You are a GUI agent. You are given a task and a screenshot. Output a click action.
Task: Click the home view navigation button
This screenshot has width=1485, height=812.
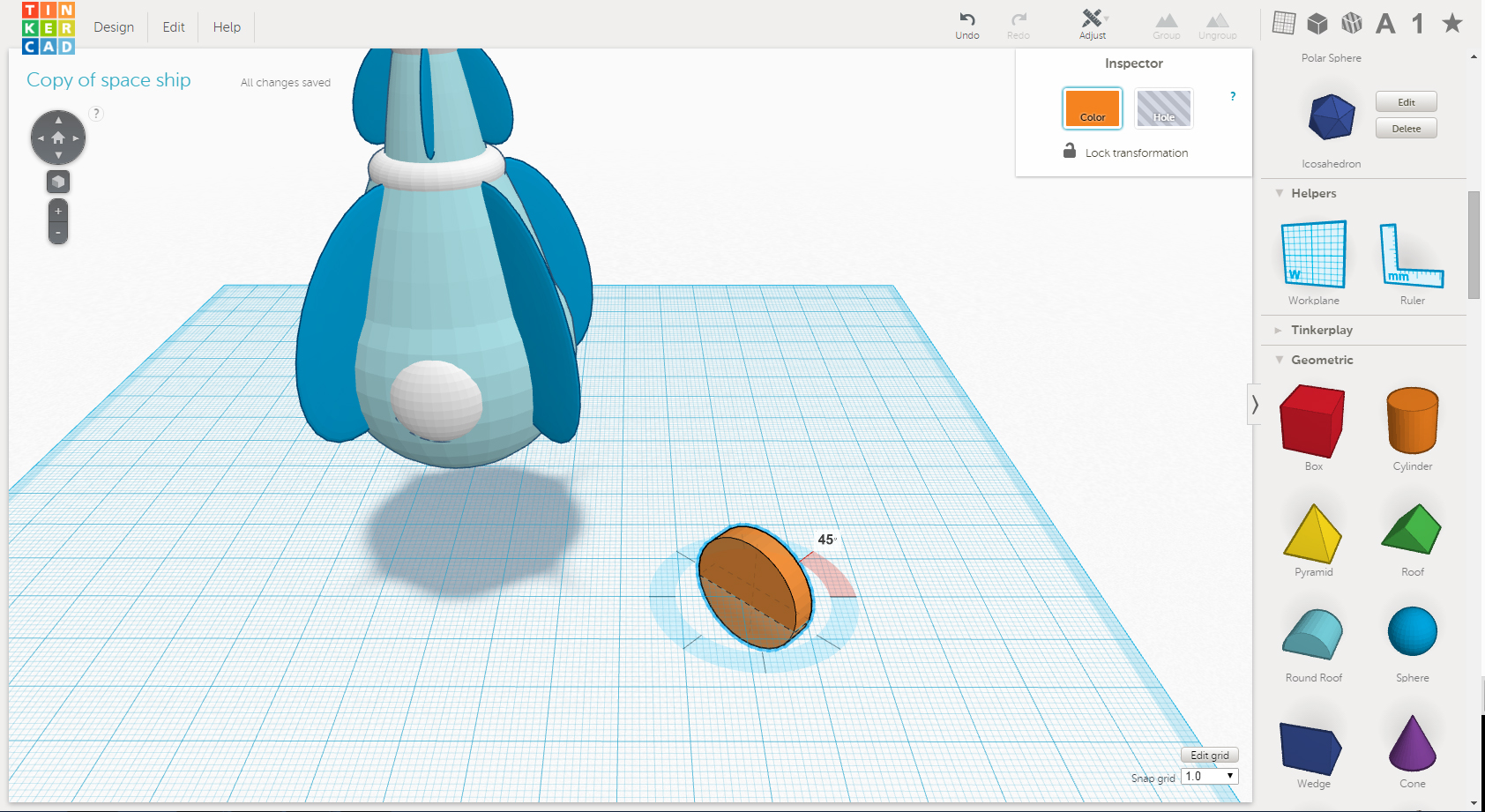pyautogui.click(x=58, y=138)
